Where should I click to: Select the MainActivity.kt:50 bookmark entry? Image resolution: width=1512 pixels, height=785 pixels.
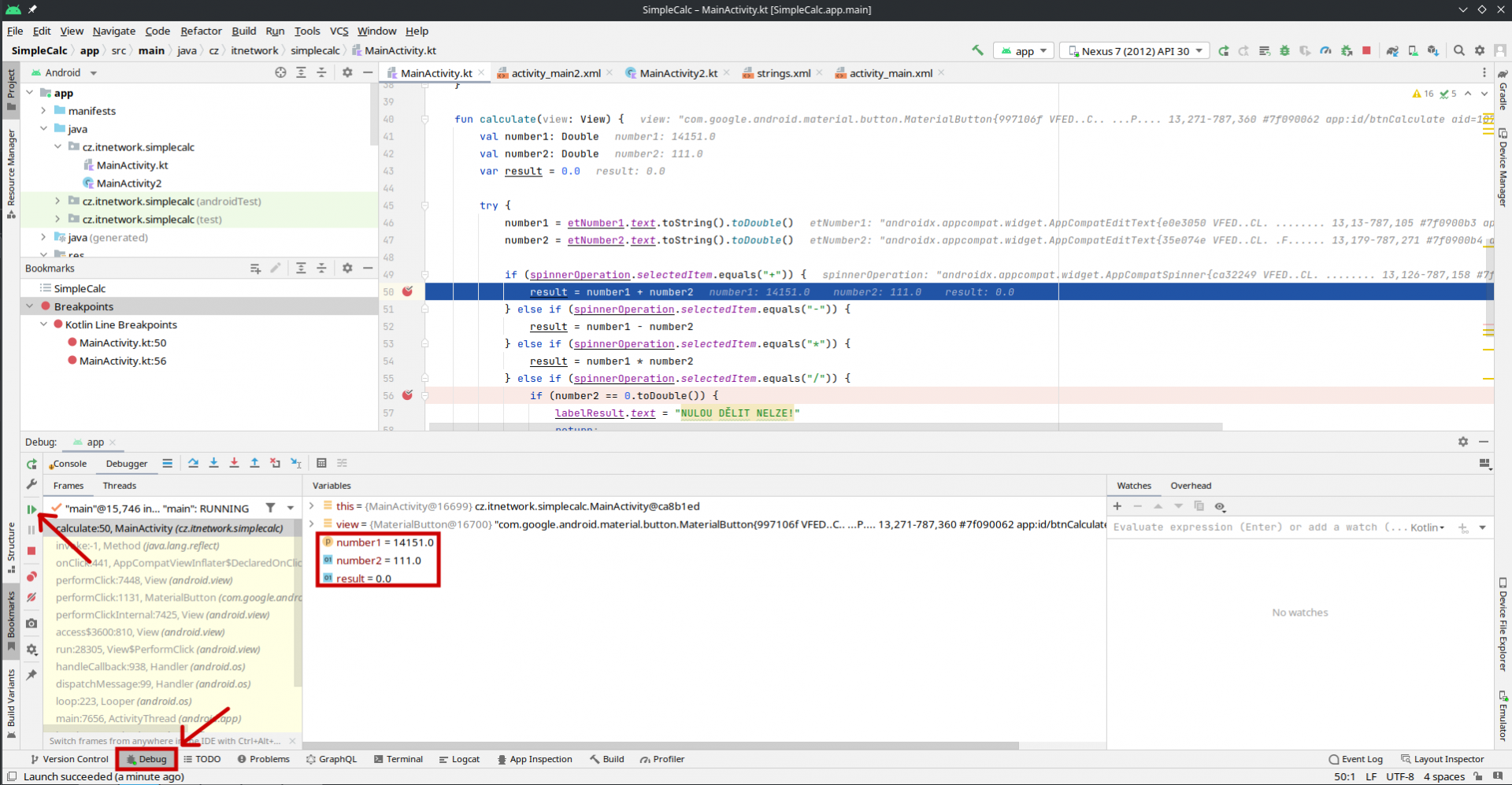124,343
